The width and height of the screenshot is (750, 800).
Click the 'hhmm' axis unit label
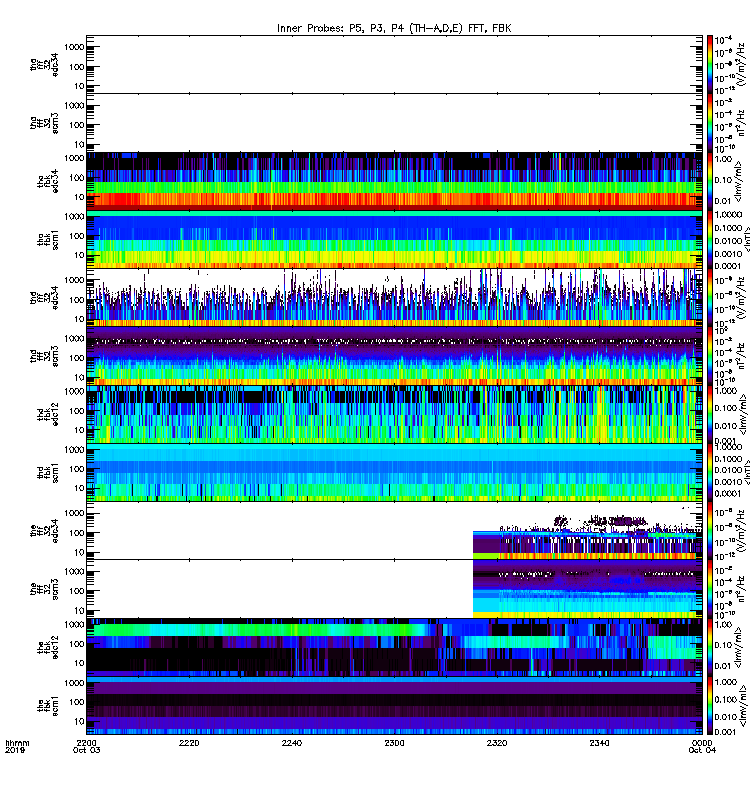[17, 743]
